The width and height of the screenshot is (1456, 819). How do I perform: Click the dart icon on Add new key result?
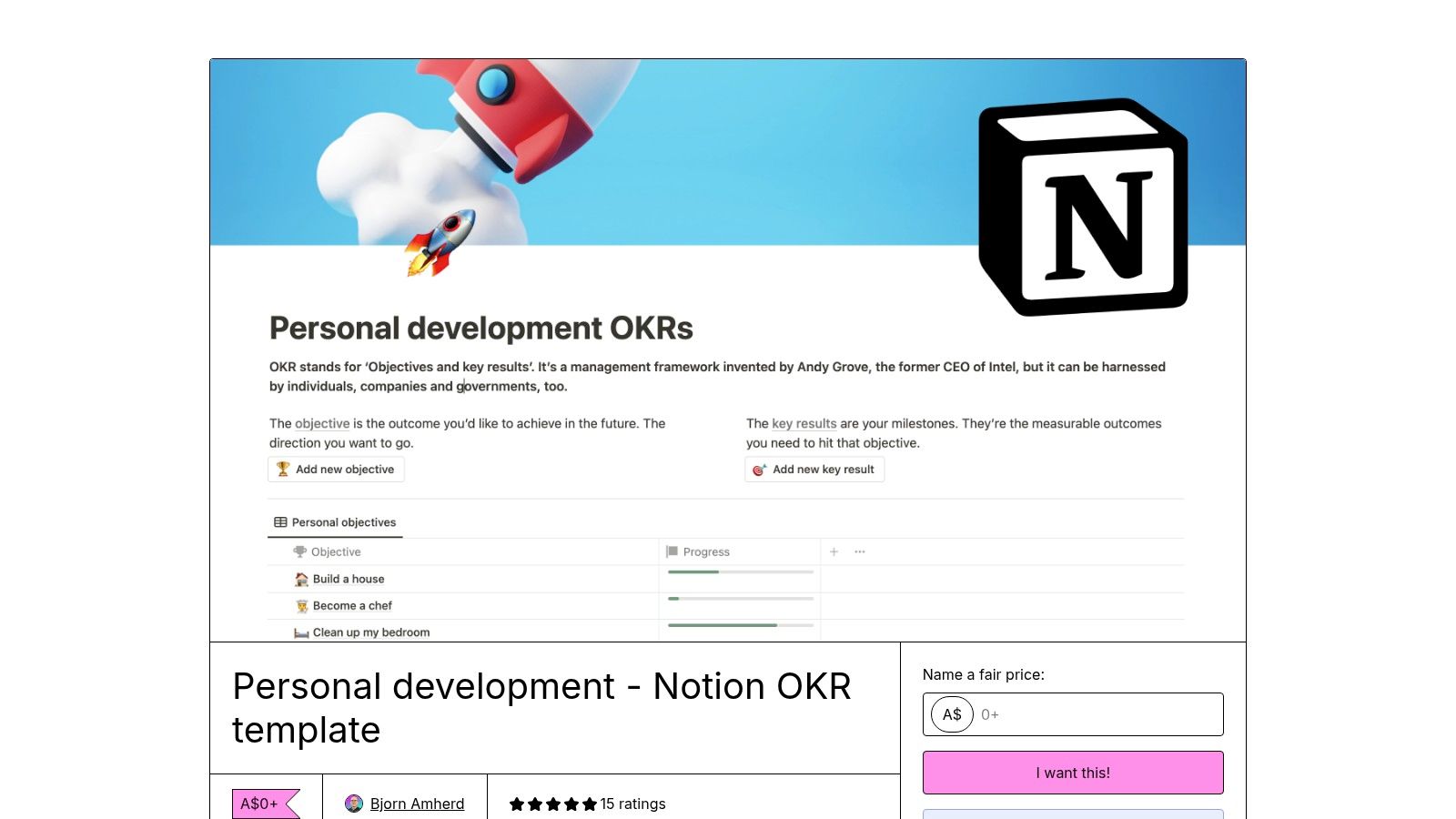click(x=762, y=470)
